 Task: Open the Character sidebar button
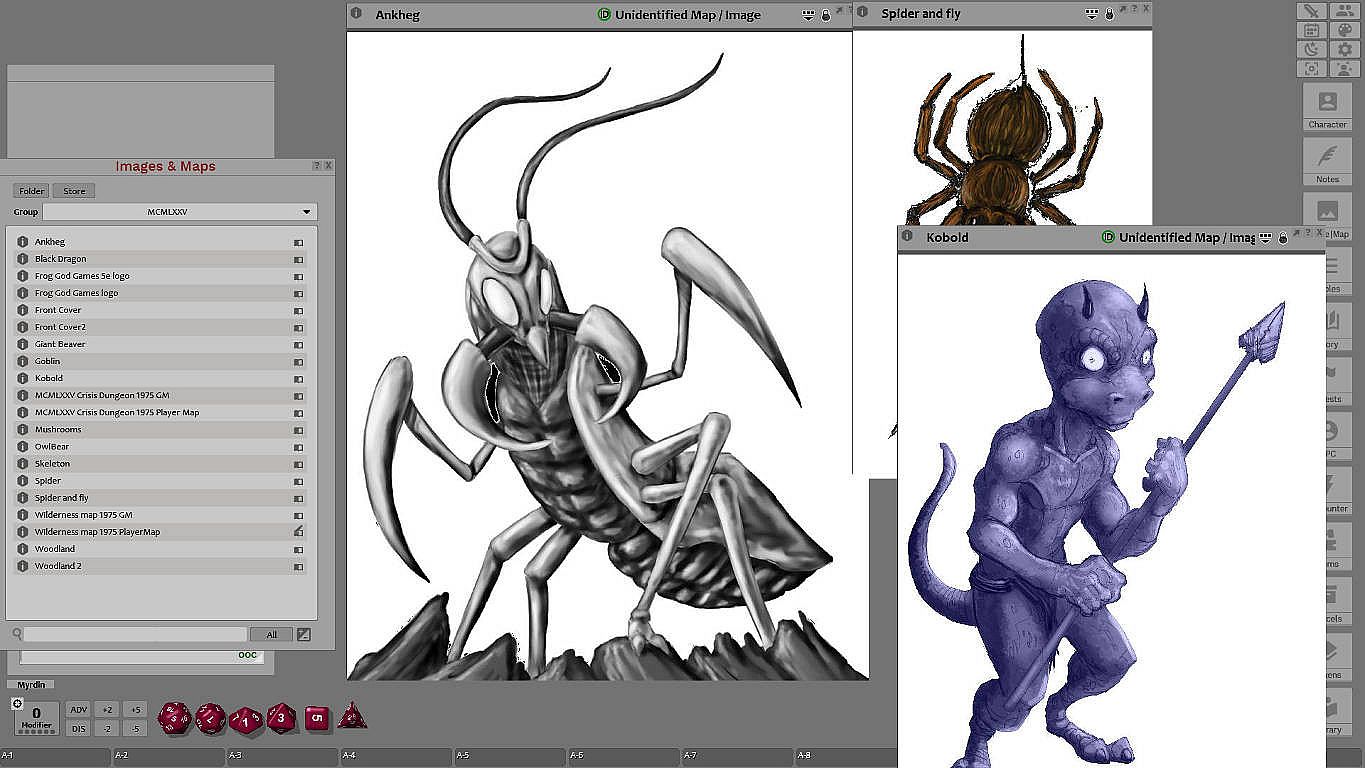point(1327,106)
